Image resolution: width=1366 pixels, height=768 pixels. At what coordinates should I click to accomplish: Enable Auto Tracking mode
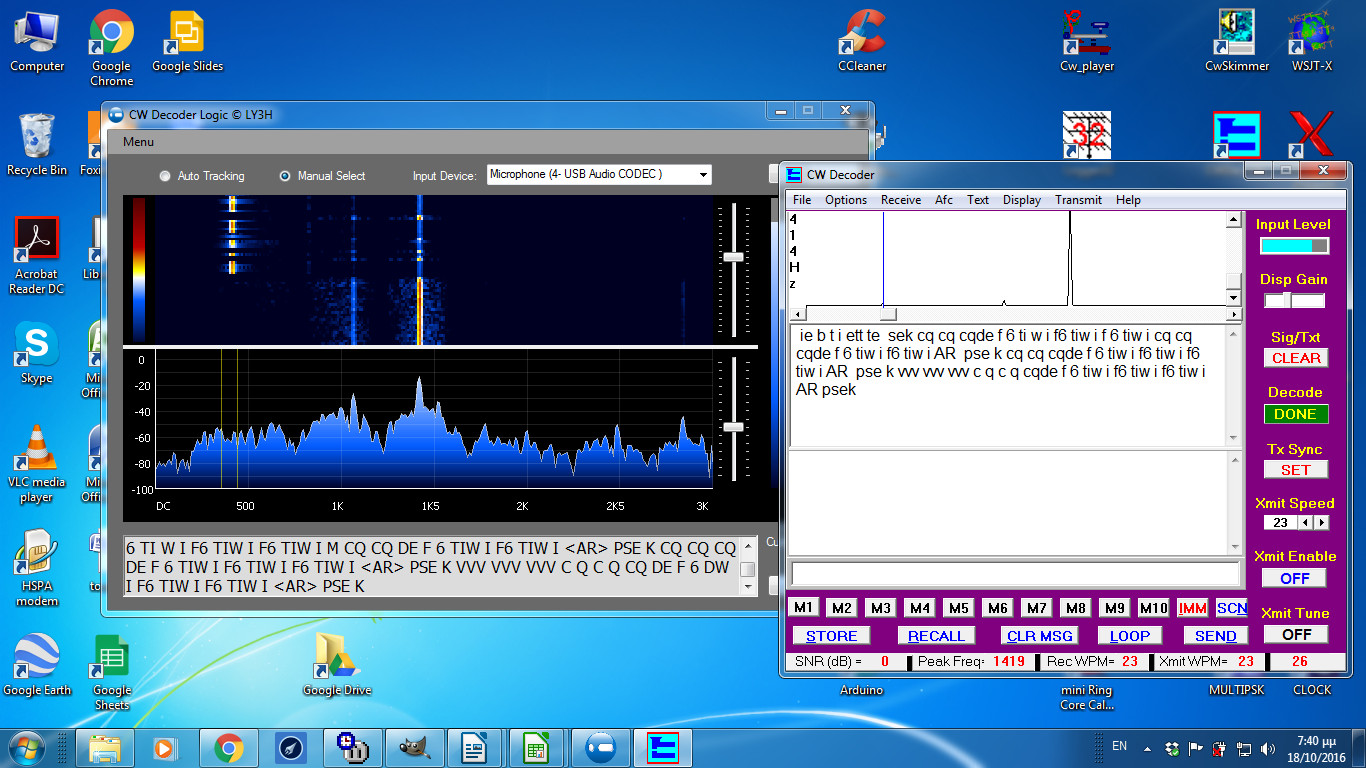(165, 176)
